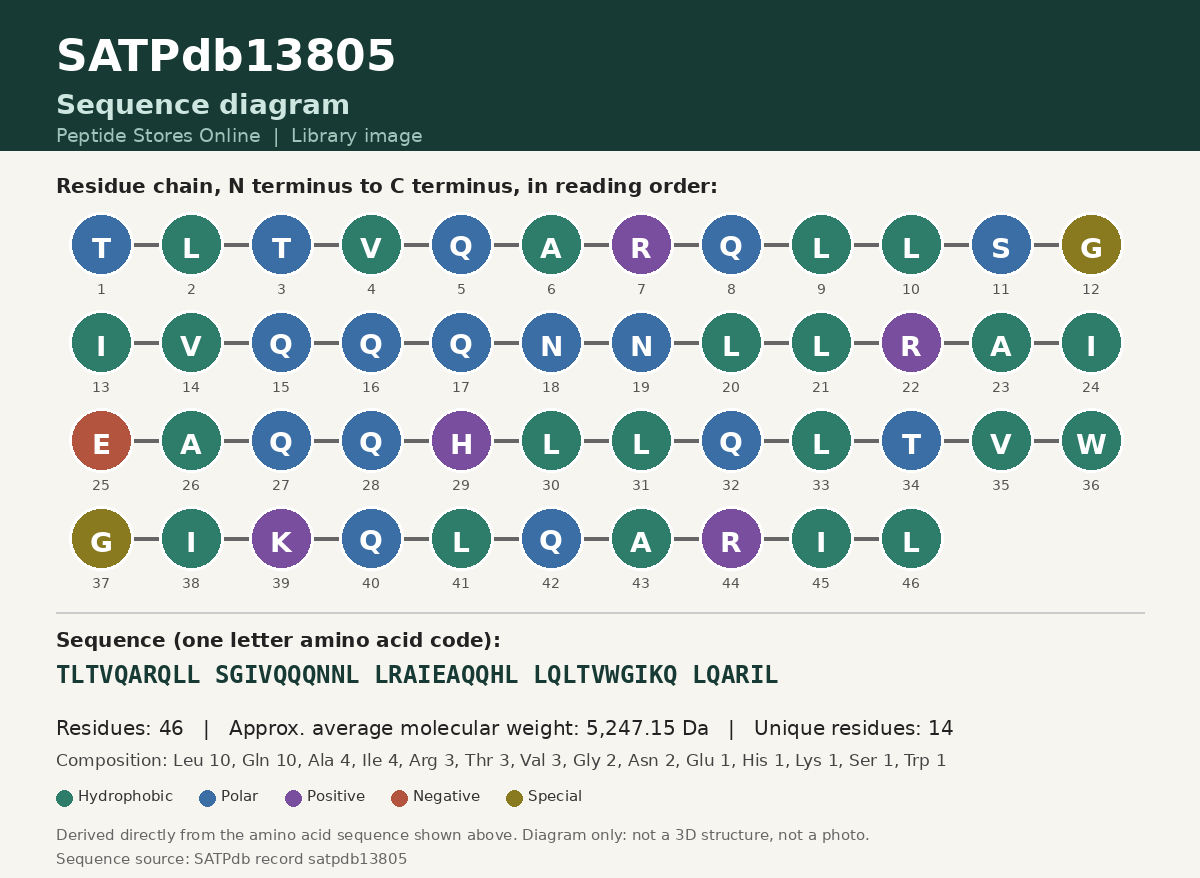Select the final L residue at position 46
The image size is (1200, 878).
(911, 539)
